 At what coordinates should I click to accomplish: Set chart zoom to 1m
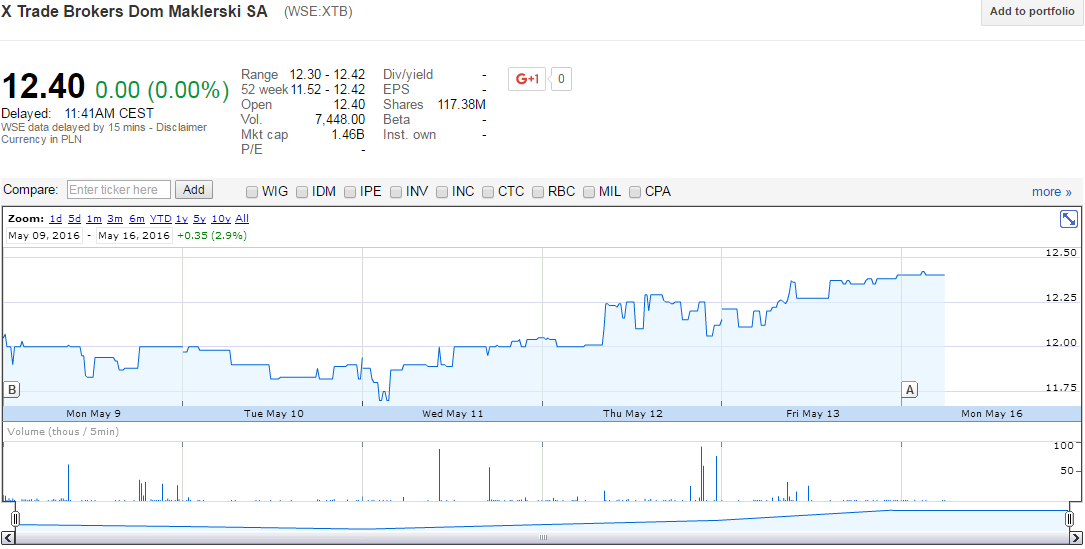click(x=94, y=219)
